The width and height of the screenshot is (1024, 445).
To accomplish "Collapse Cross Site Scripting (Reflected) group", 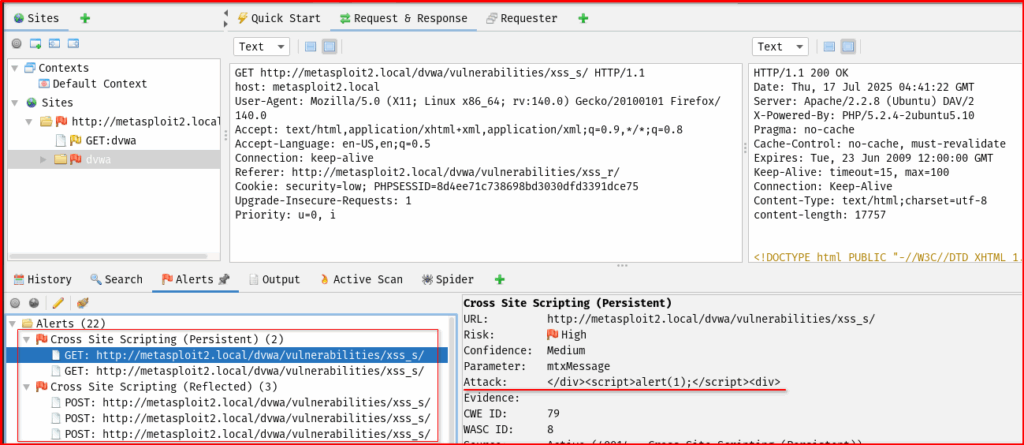I will pos(26,386).
